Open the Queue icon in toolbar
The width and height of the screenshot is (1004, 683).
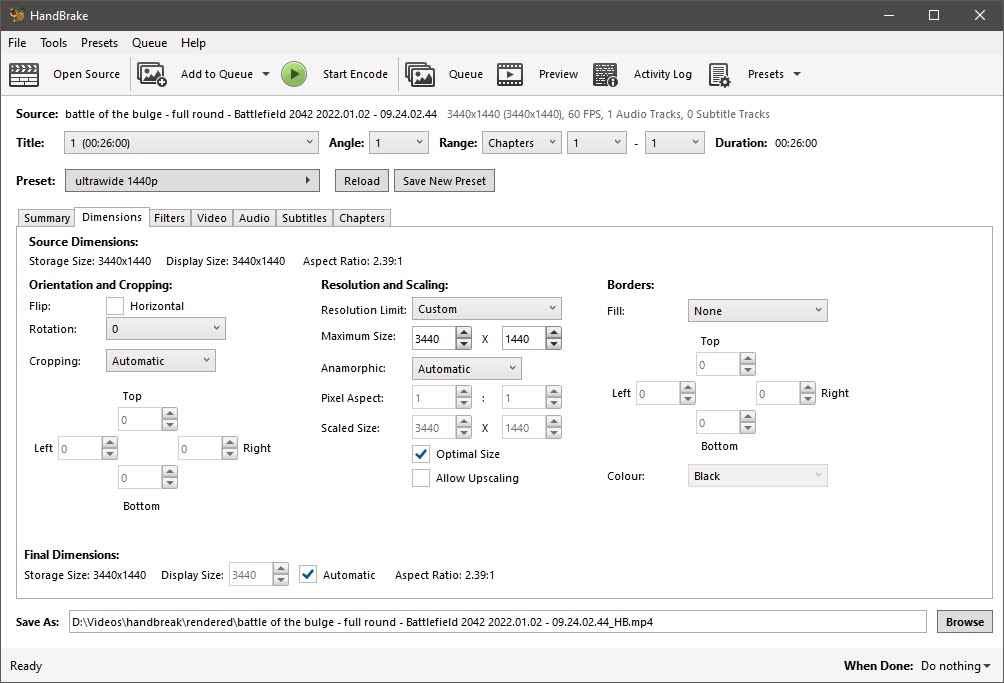pyautogui.click(x=420, y=74)
